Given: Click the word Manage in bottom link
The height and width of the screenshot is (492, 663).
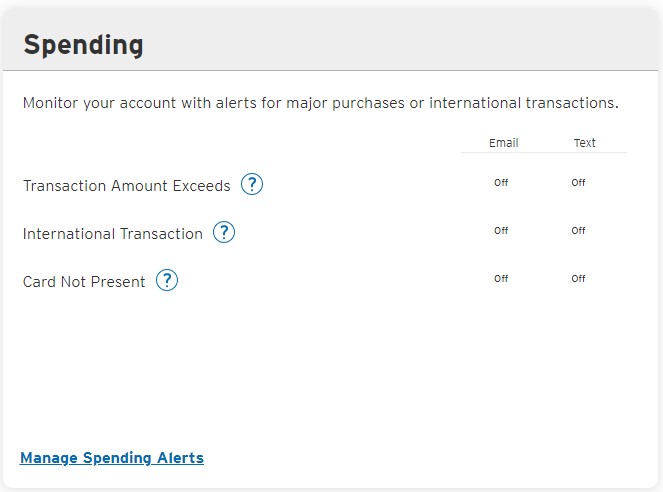Looking at the screenshot, I should coord(49,458).
